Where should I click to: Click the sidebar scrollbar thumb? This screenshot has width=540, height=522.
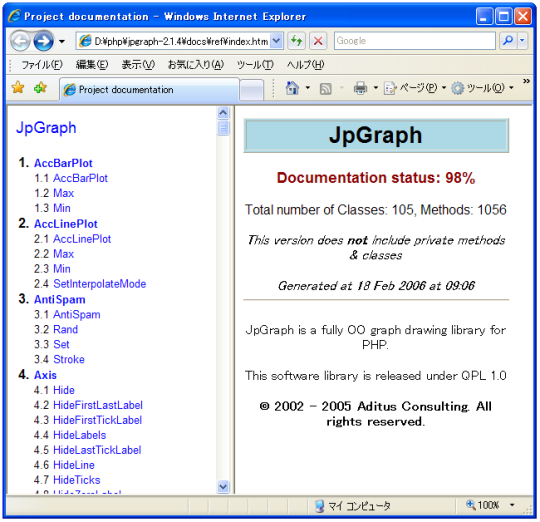(223, 127)
